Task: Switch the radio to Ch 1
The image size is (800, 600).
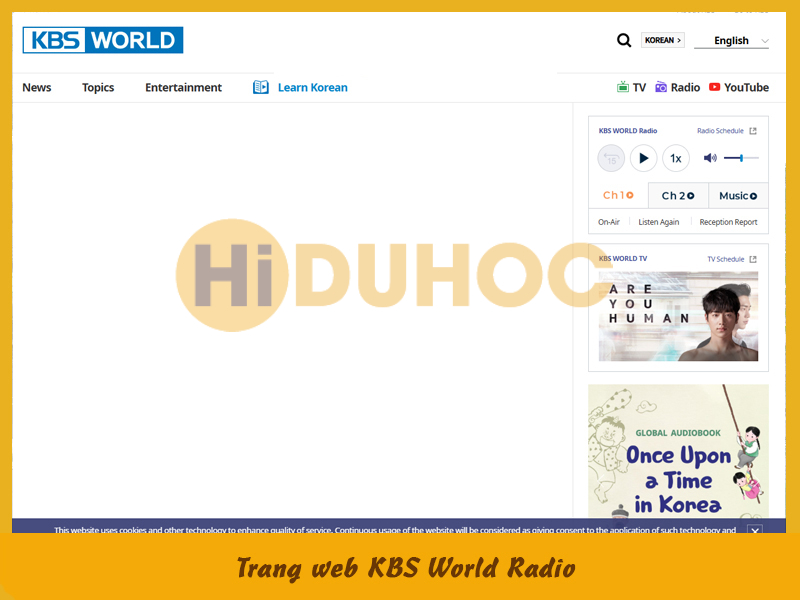Action: click(617, 195)
